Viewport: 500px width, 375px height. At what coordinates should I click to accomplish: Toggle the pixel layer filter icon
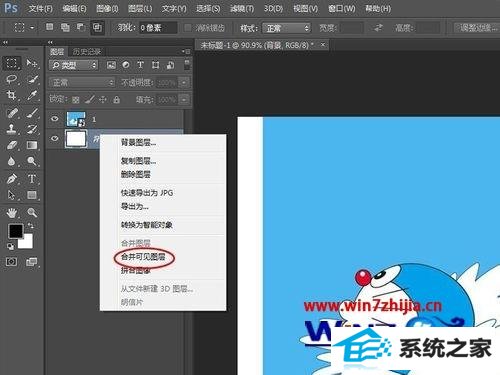point(111,65)
